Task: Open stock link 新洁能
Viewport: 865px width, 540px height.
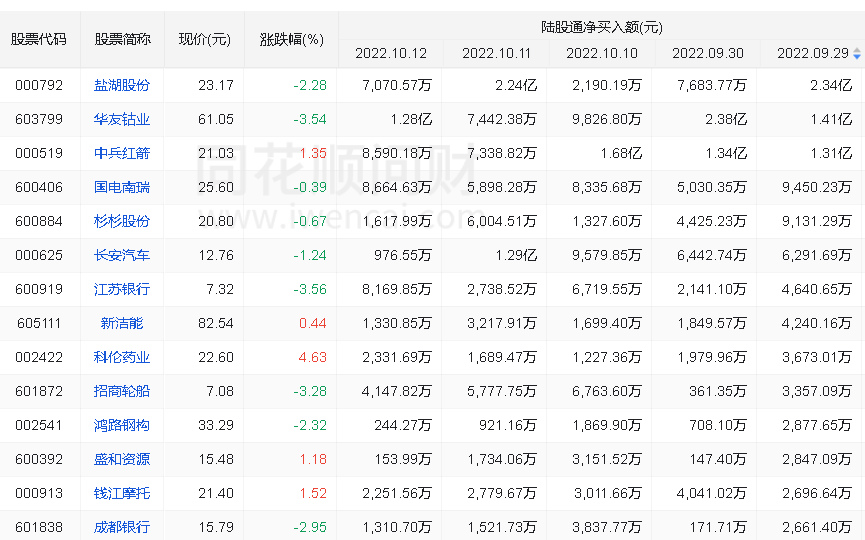Action: tap(122, 323)
